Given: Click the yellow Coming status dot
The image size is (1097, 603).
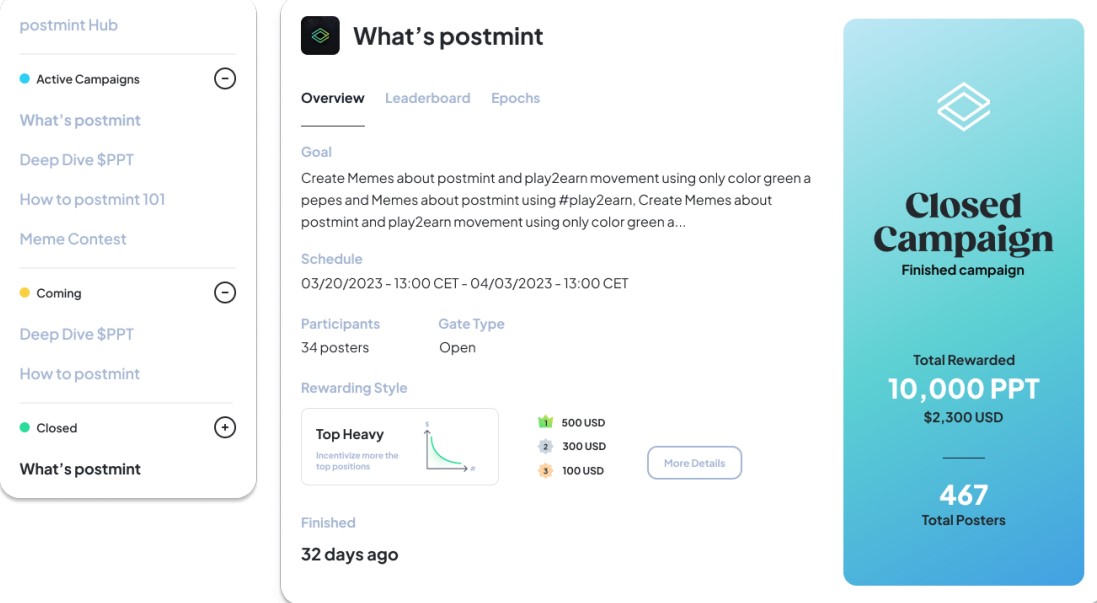Looking at the screenshot, I should tap(25, 293).
